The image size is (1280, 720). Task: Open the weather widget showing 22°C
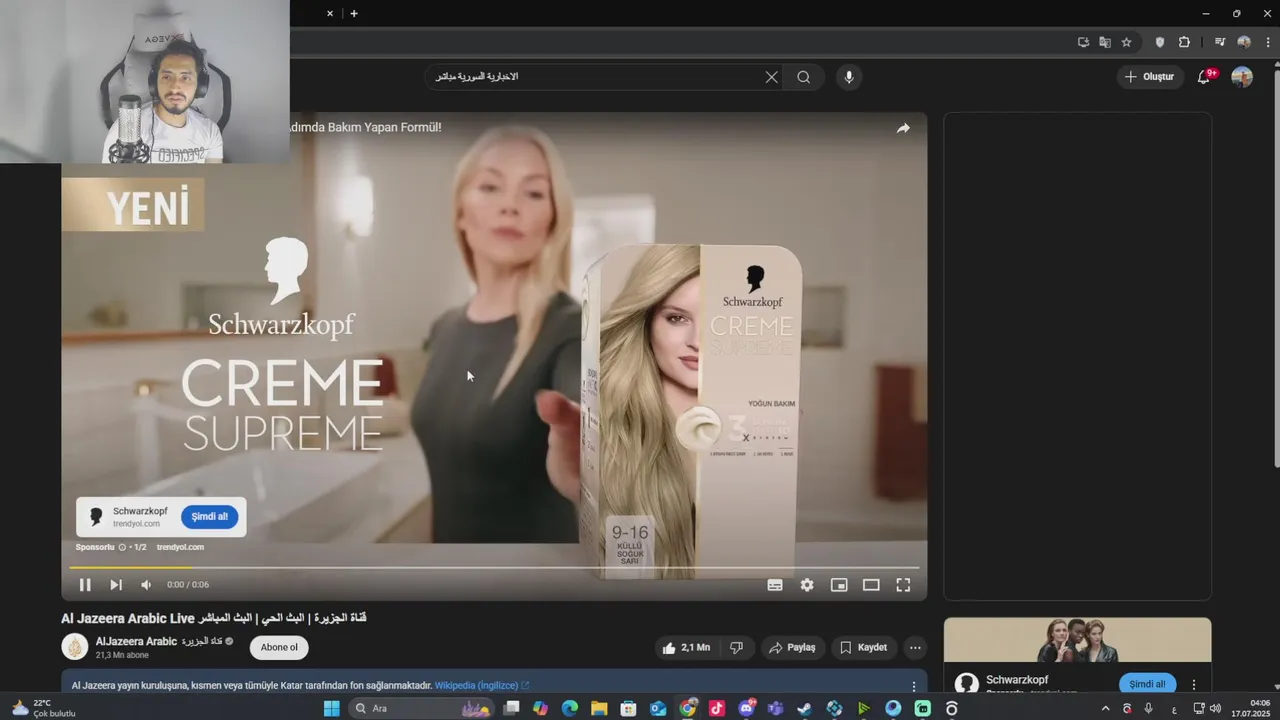pyautogui.click(x=42, y=708)
